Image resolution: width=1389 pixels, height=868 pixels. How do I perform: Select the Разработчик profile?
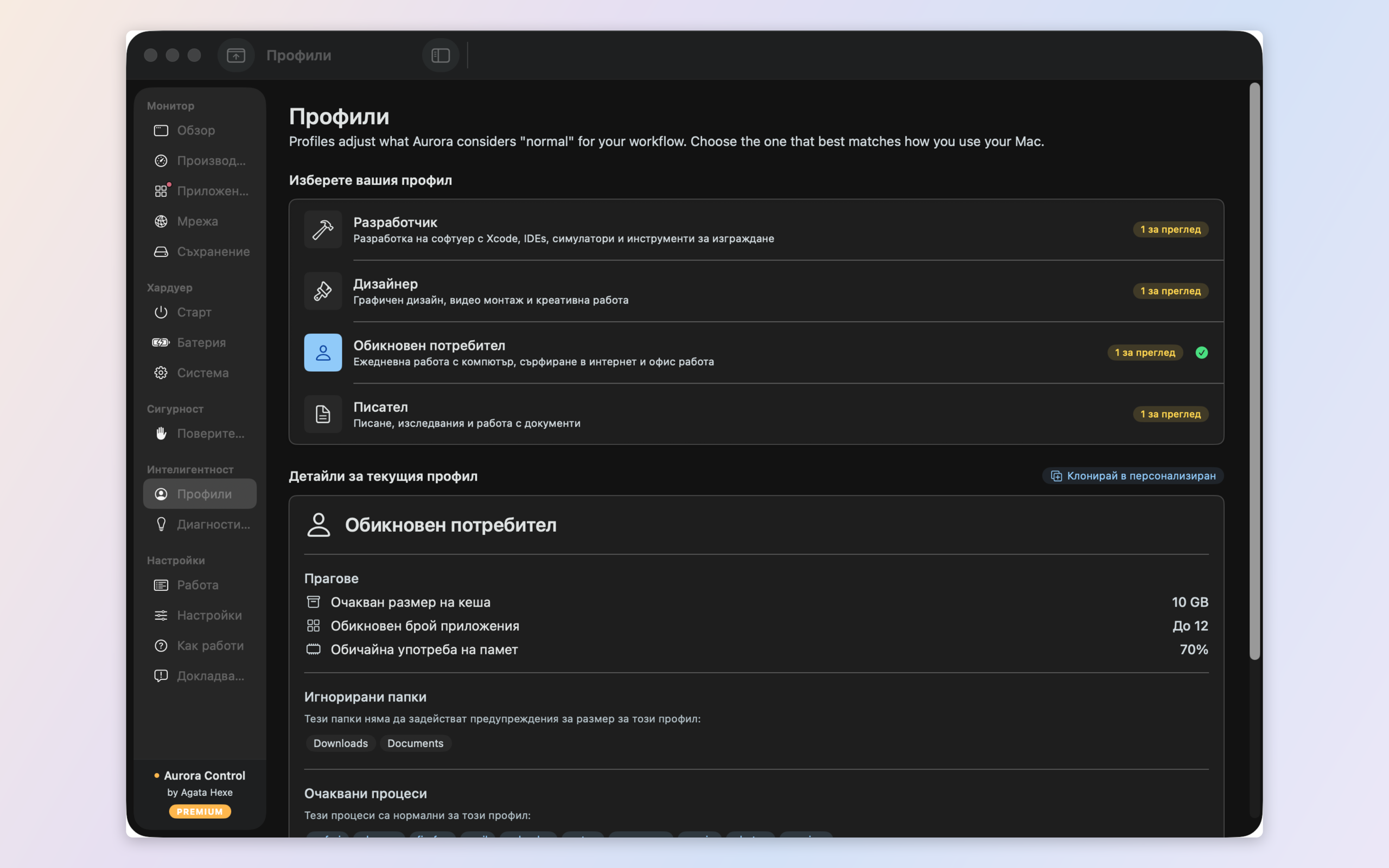756,229
